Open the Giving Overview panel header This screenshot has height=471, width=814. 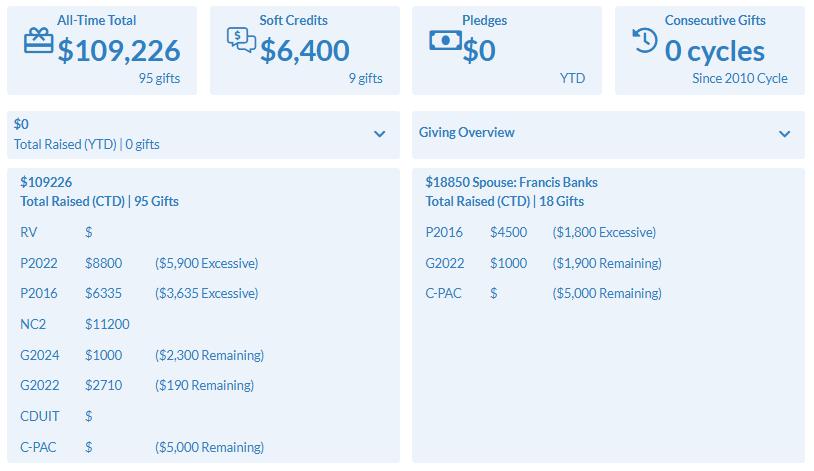(608, 134)
